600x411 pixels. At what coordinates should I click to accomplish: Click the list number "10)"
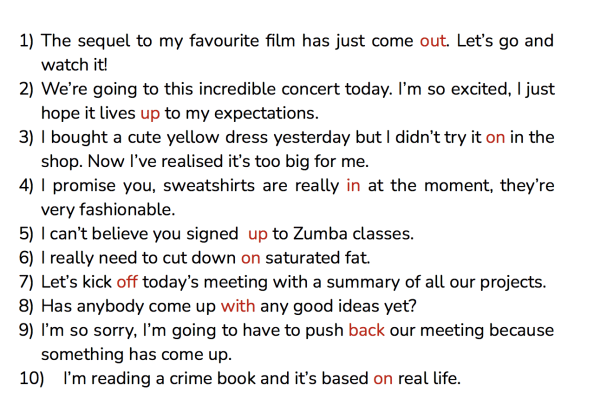[32, 378]
